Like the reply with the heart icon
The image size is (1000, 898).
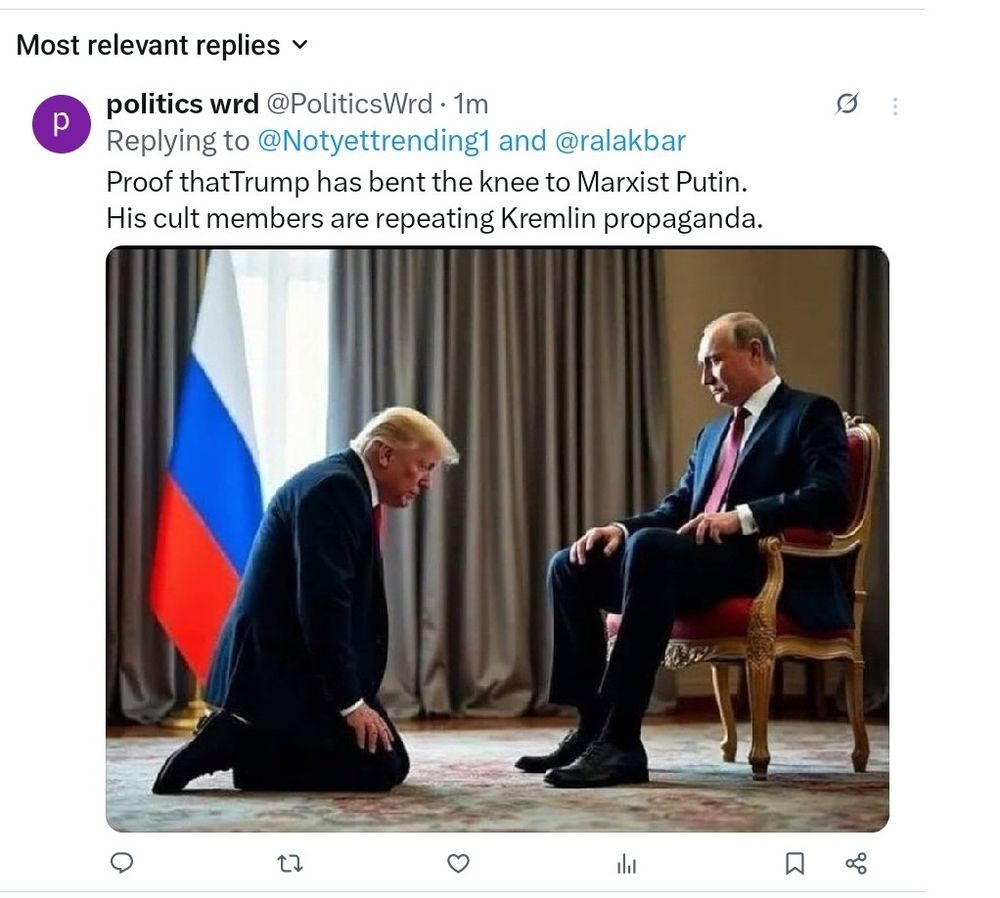458,863
